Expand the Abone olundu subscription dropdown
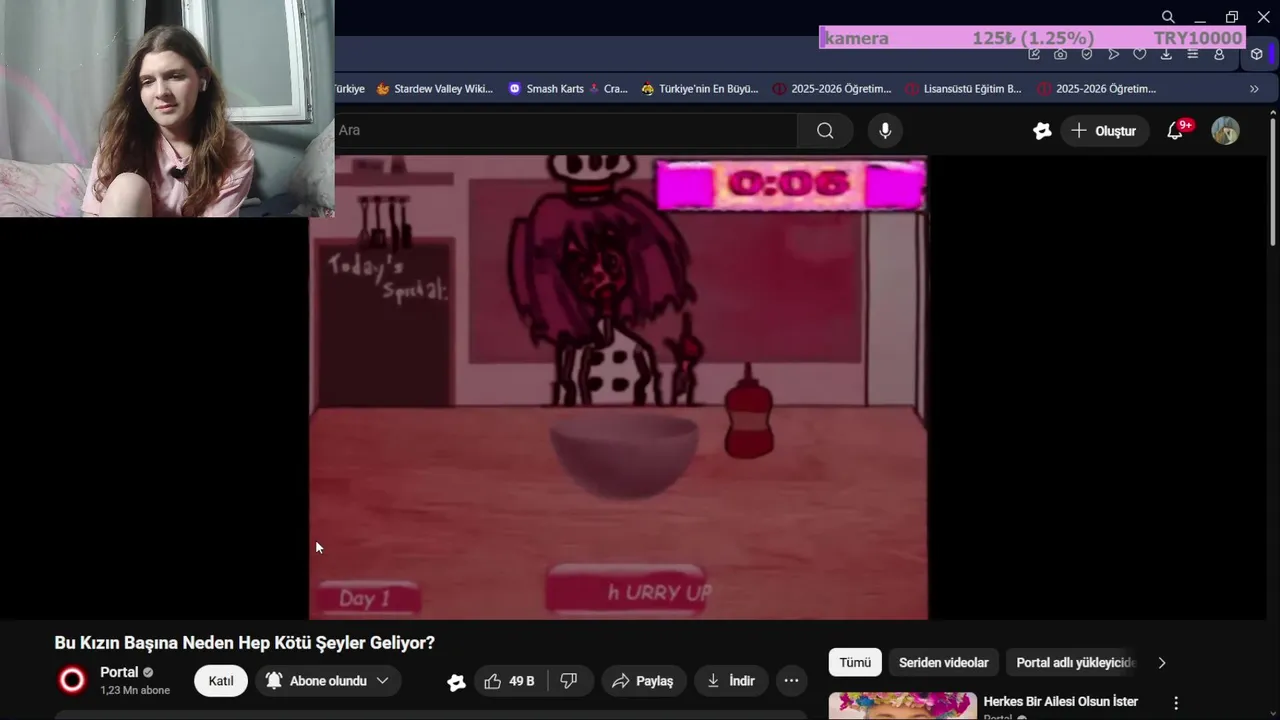Image resolution: width=1280 pixels, height=720 pixels. pyautogui.click(x=328, y=681)
